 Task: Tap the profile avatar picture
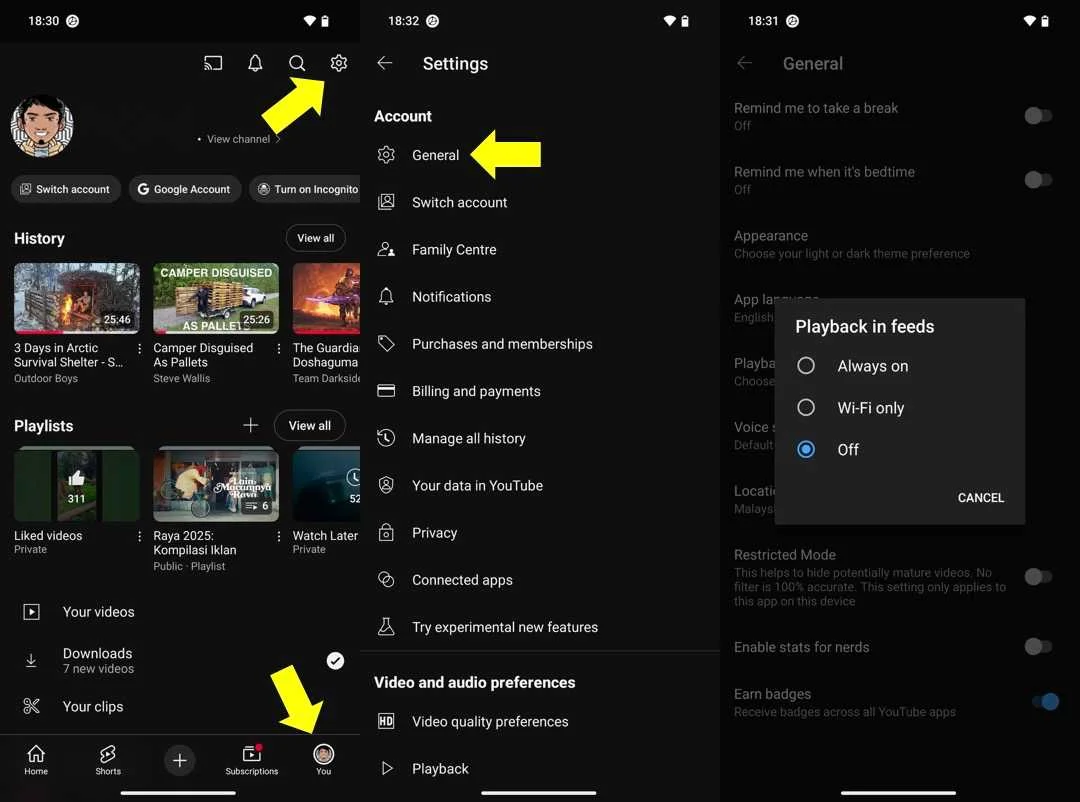pos(41,126)
